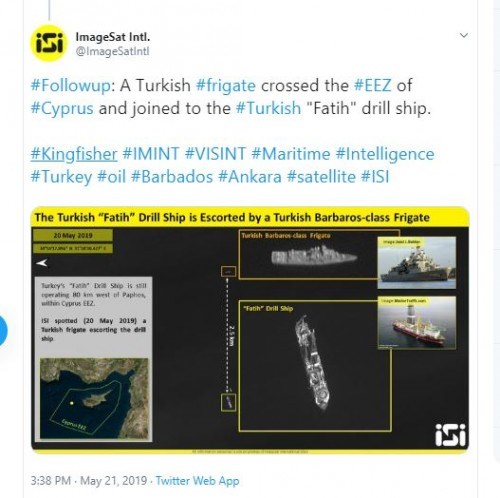This screenshot has width=500, height=498.
Task: Click the #satellite hashtag
Action: (x=321, y=177)
